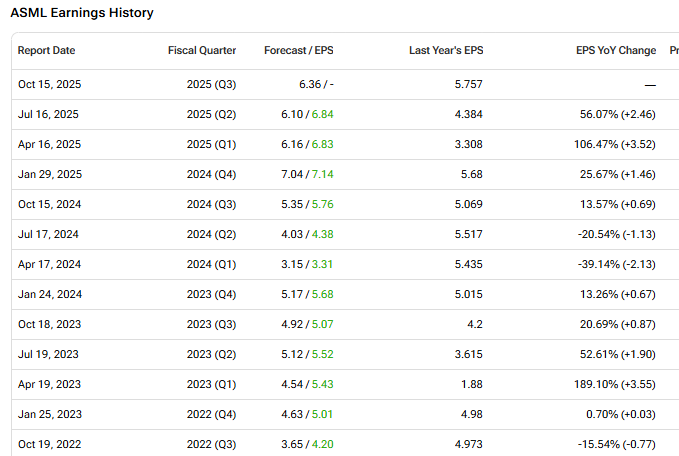Click the Report Date column header
The width and height of the screenshot is (679, 456).
46,51
